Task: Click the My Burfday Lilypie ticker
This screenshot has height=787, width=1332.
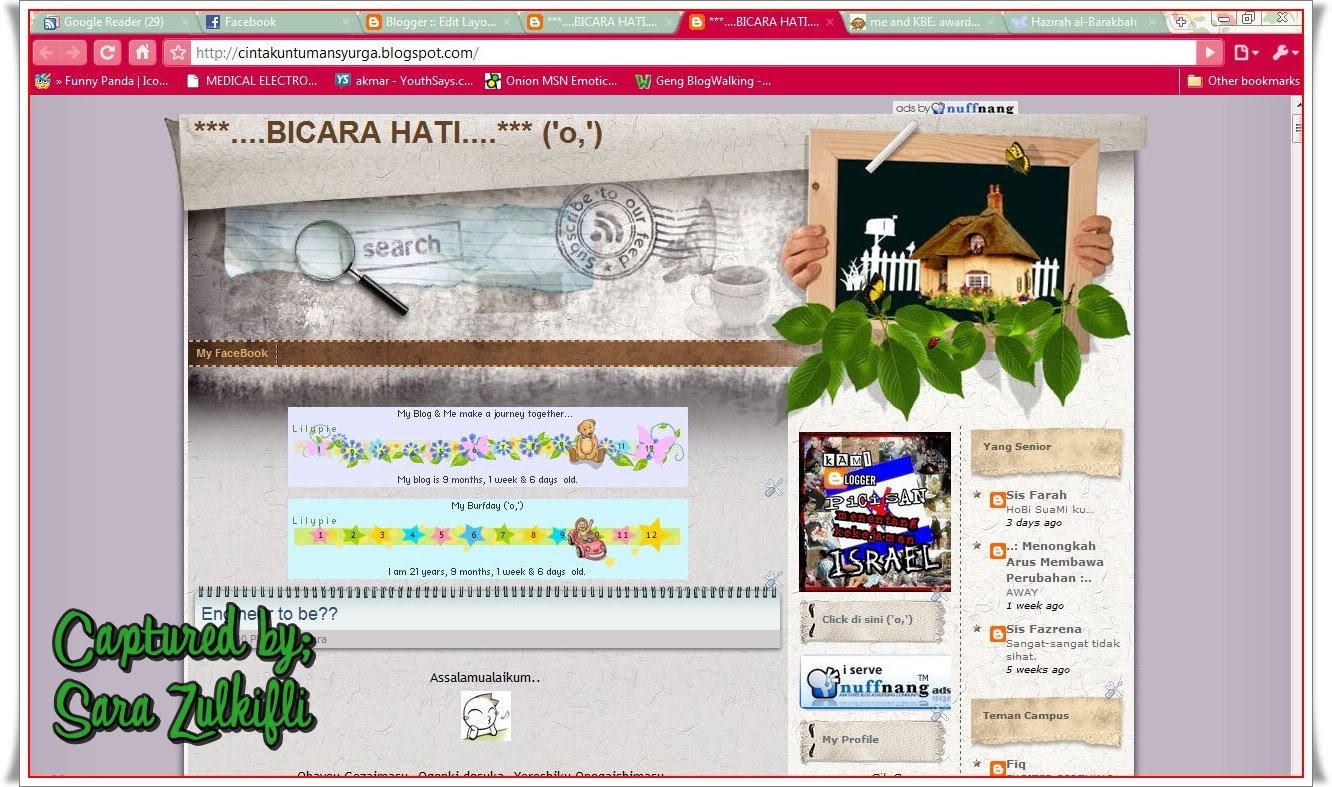Action: [488, 539]
